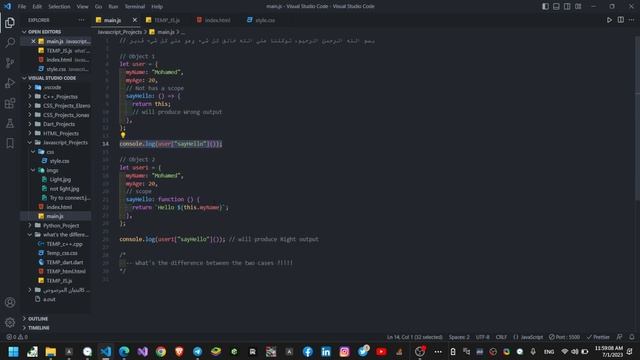Open the Go menu

(x=98, y=7)
